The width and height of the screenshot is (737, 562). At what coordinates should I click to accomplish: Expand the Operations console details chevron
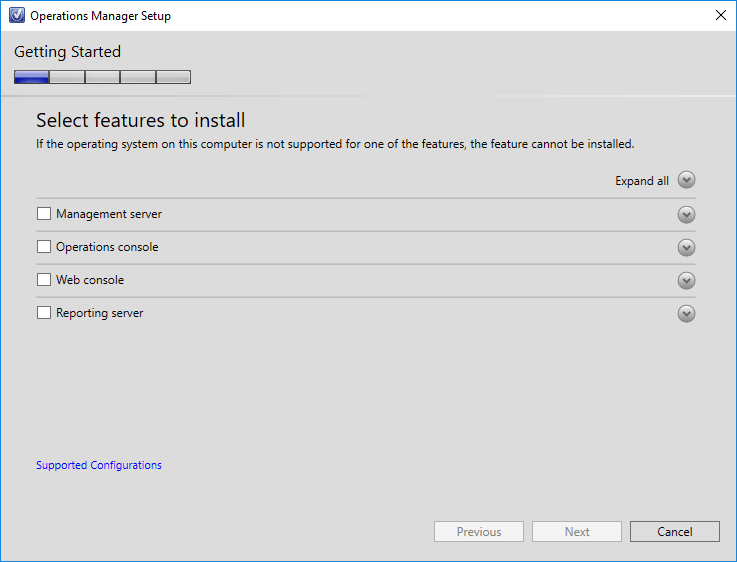[686, 248]
